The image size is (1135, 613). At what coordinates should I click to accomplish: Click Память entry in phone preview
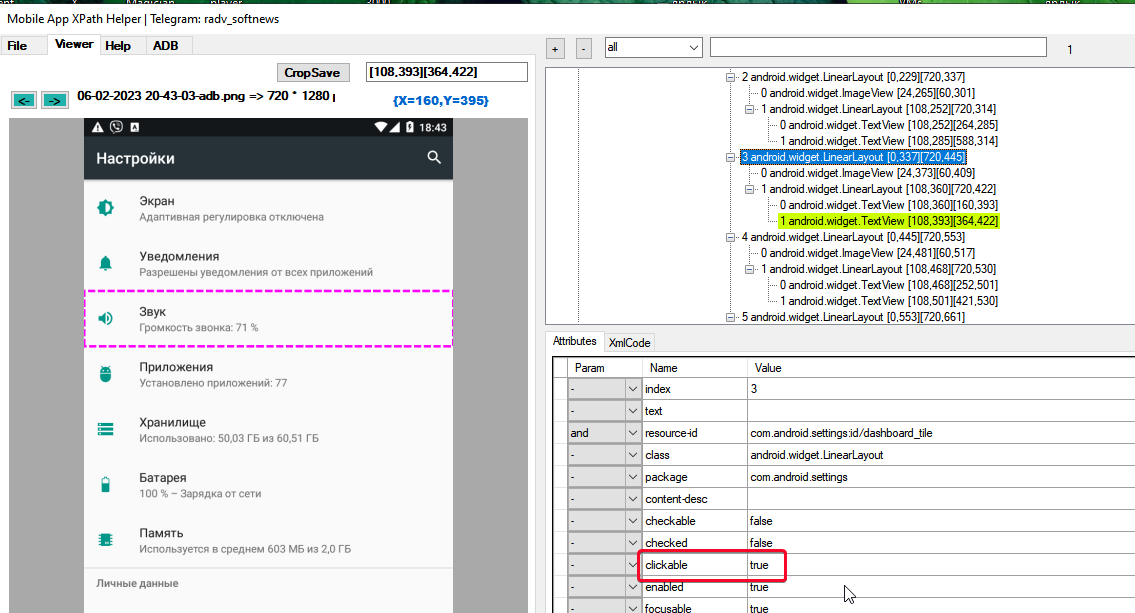pos(269,540)
